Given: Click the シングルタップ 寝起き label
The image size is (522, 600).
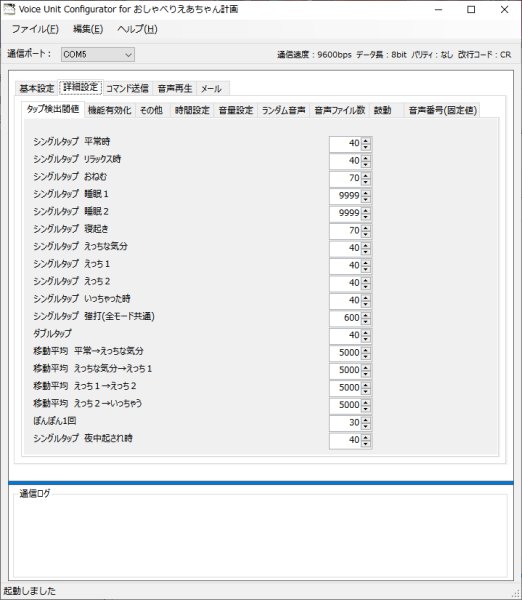Looking at the screenshot, I should click(x=71, y=229).
